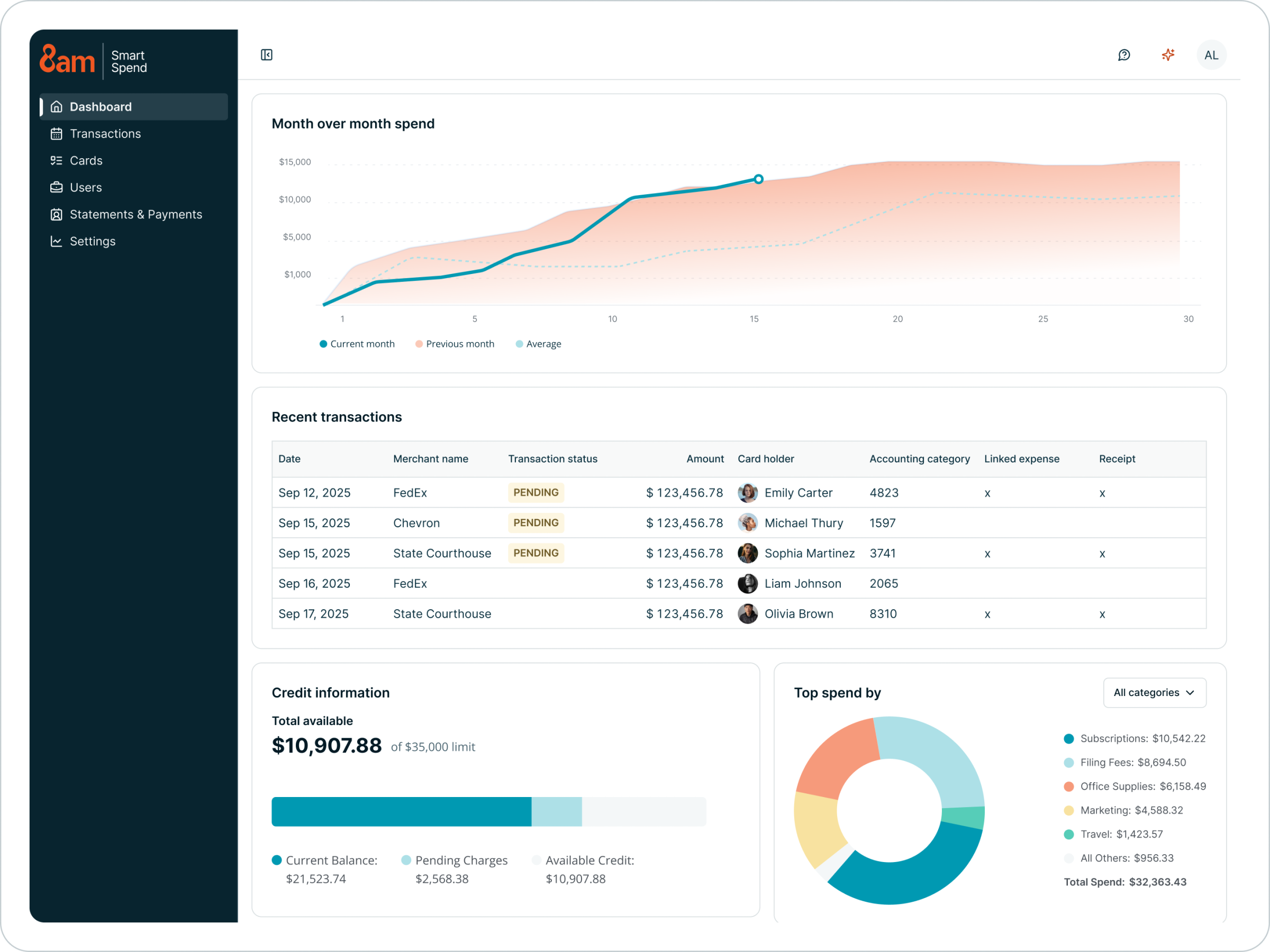Click the Subscriptions teal color swatch
The image size is (1270, 952).
click(1068, 738)
